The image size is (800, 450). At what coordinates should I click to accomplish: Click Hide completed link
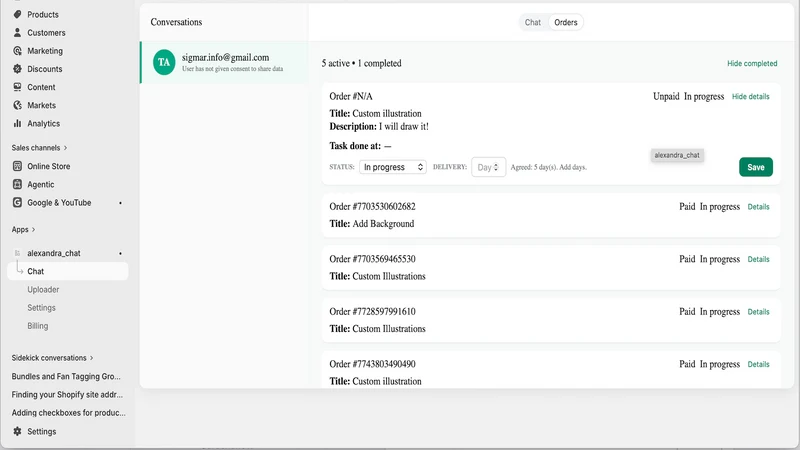752,63
